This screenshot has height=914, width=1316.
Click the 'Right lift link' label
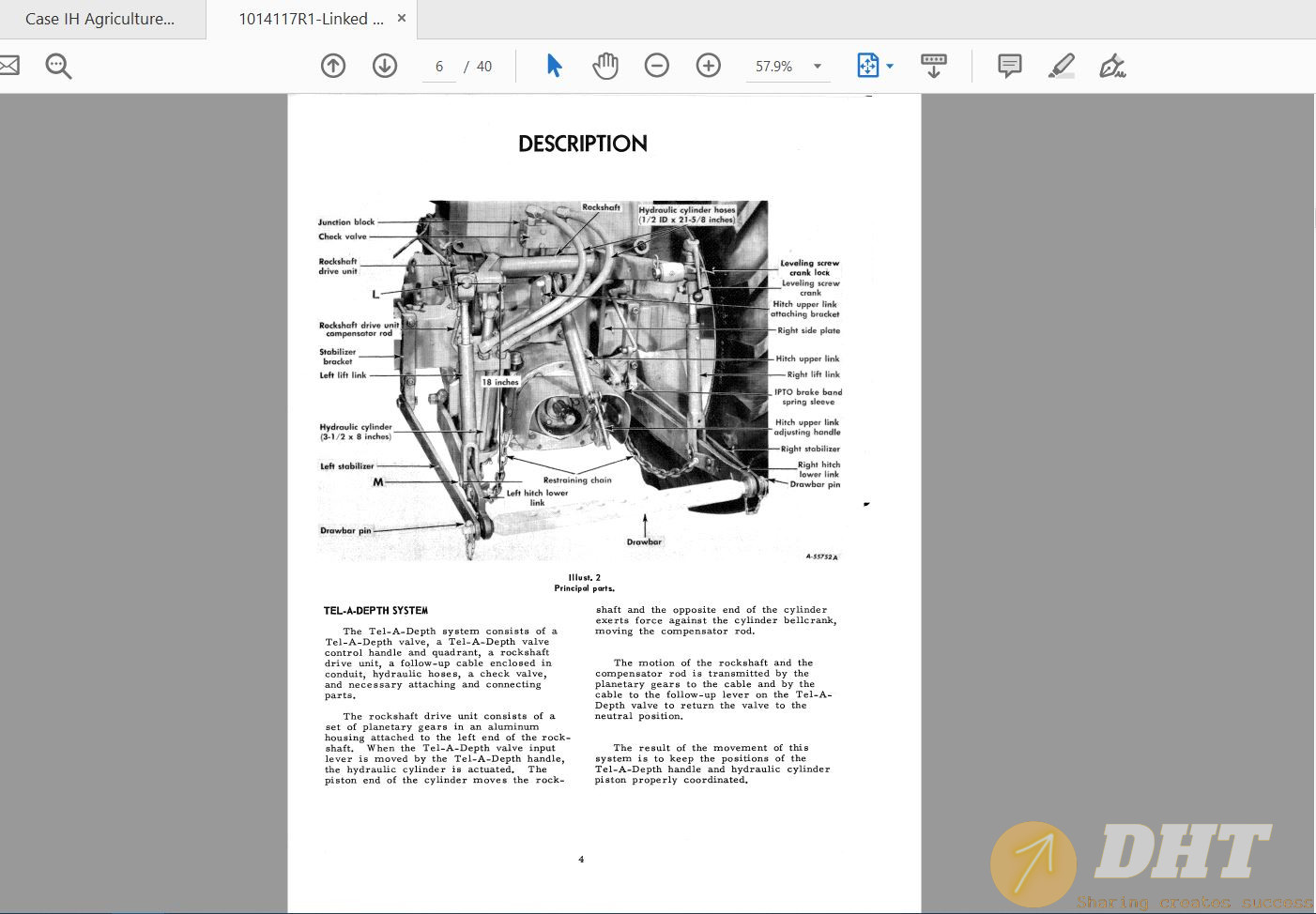pos(814,374)
